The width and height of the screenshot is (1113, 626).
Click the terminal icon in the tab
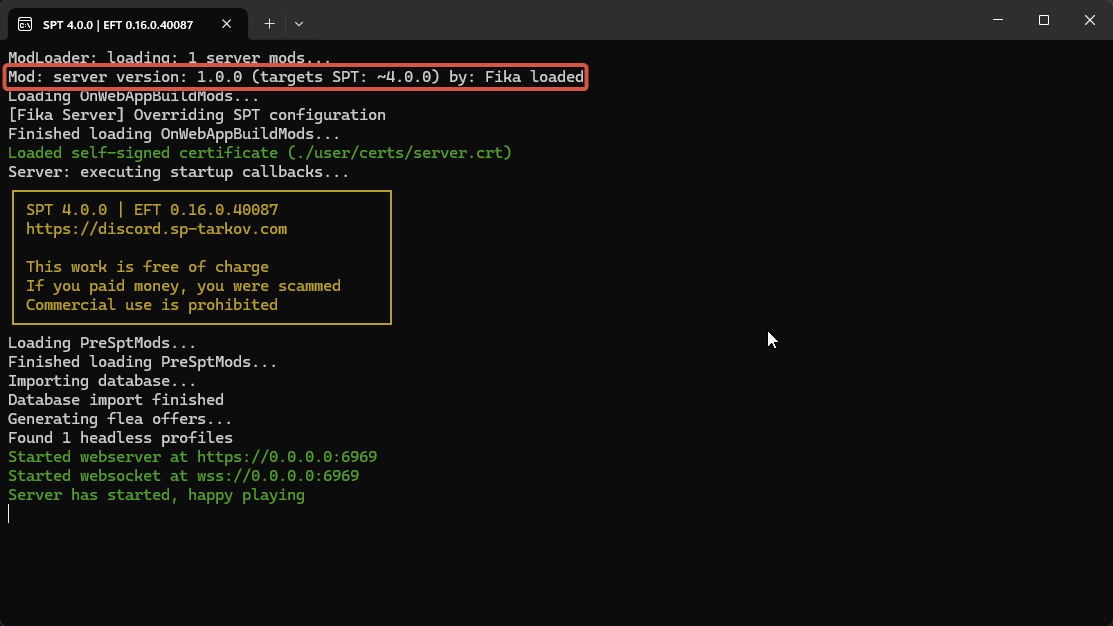(x=25, y=23)
